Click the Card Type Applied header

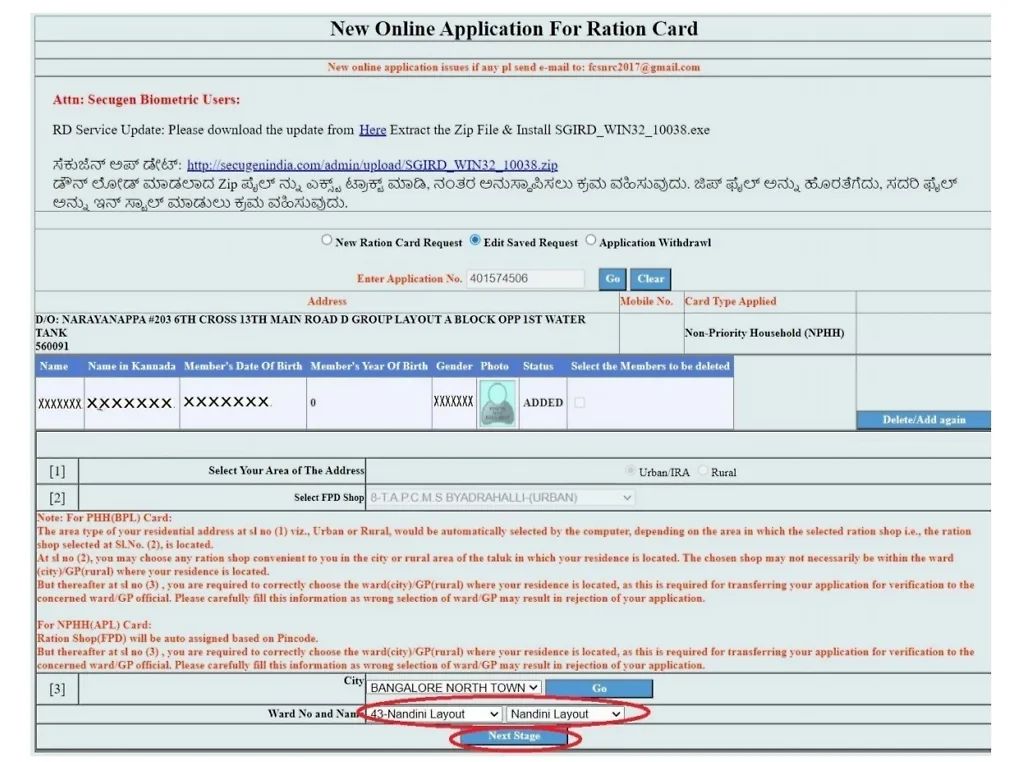[730, 302]
